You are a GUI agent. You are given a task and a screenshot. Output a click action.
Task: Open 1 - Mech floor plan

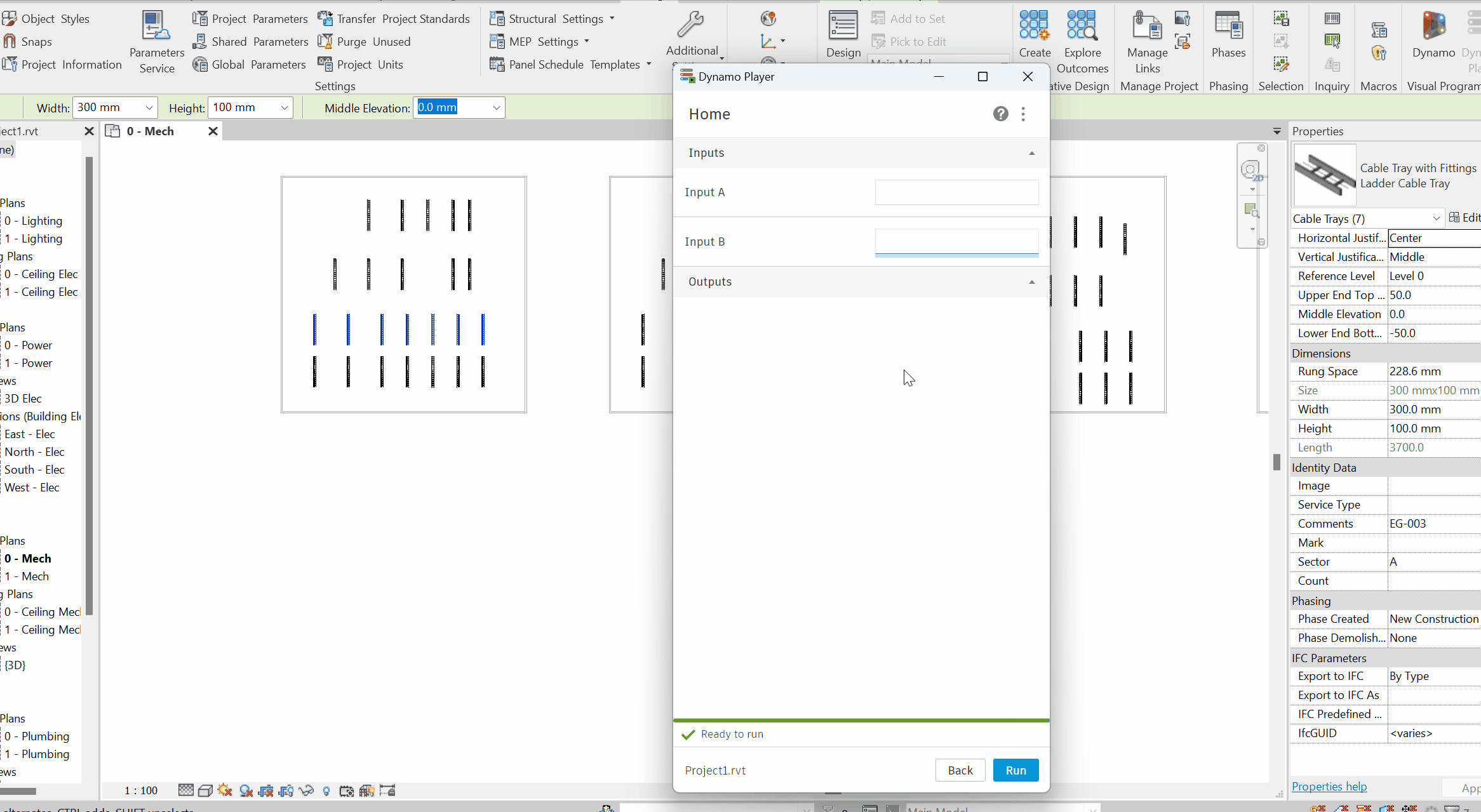pos(27,576)
